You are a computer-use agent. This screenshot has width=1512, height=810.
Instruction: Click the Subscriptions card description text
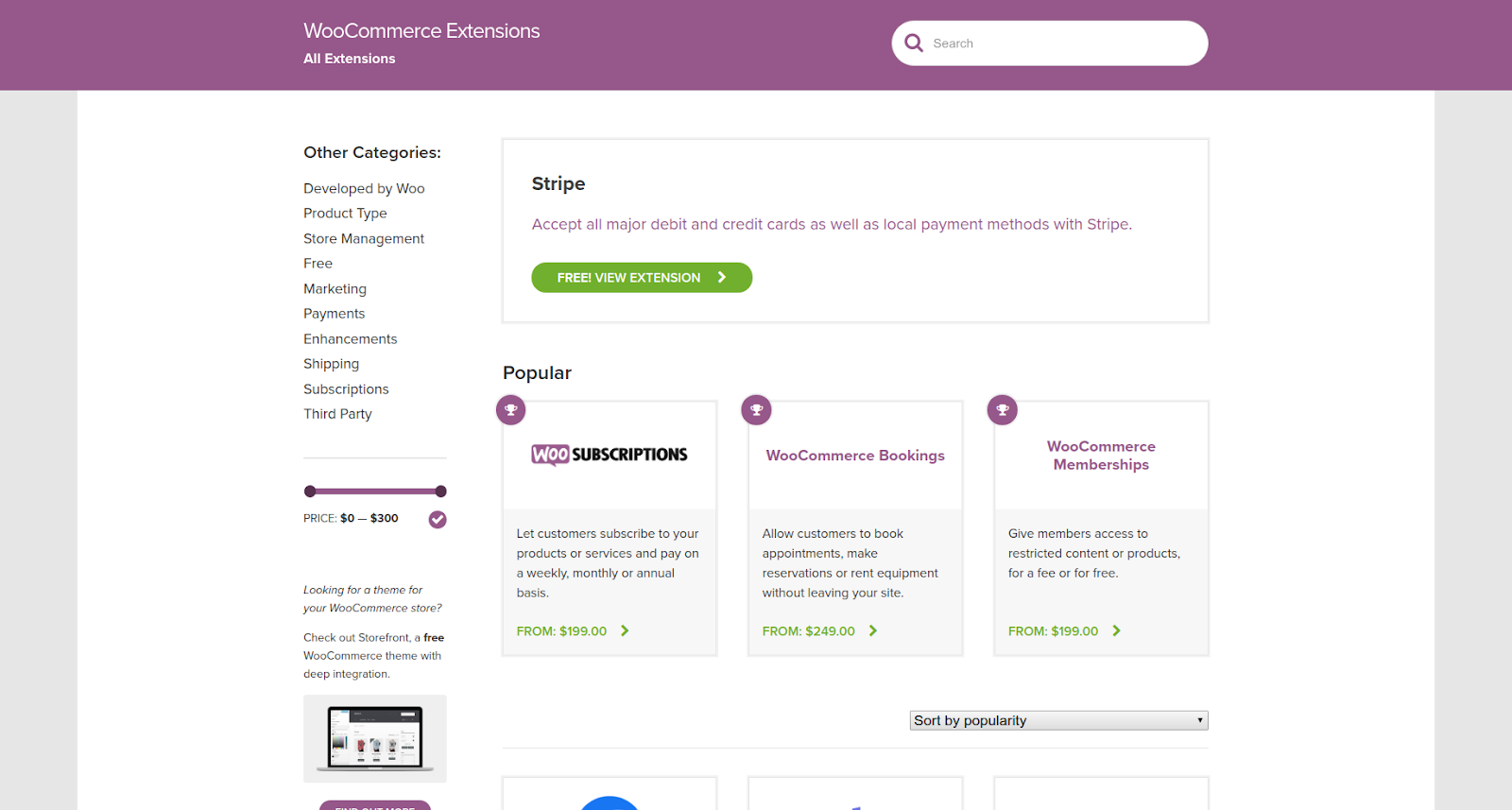608,563
